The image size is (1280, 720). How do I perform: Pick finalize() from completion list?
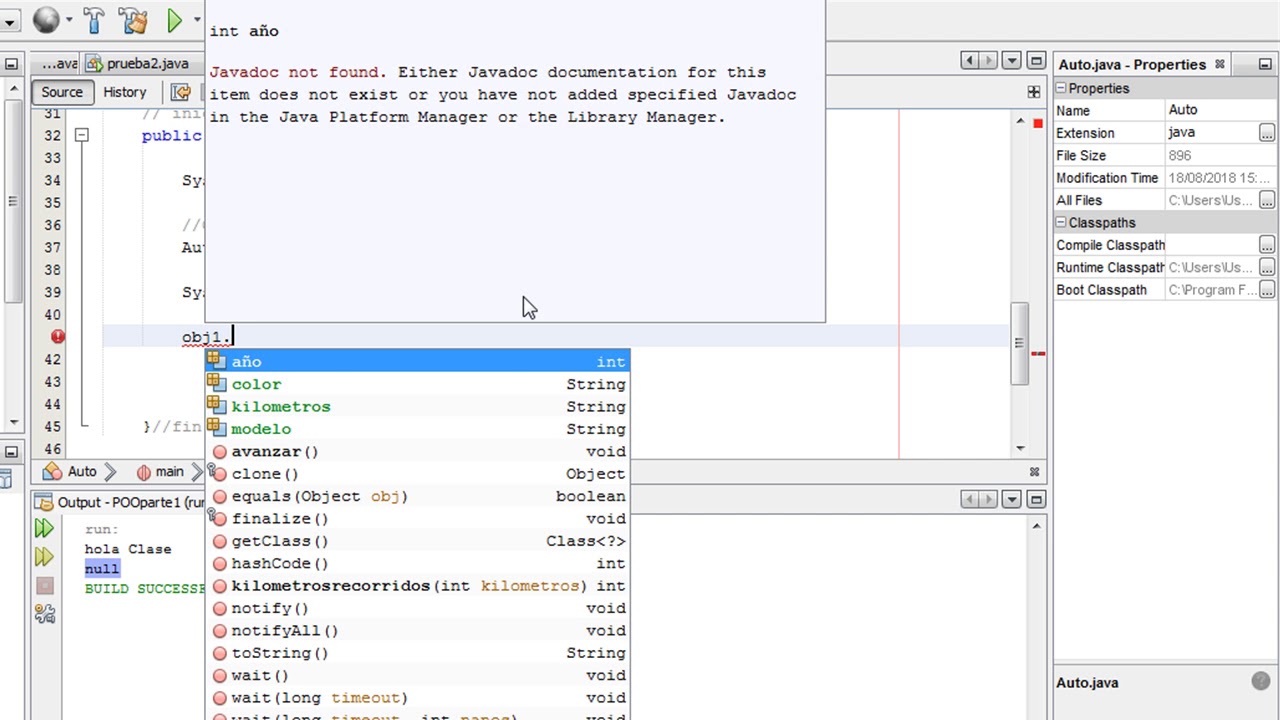pos(417,519)
